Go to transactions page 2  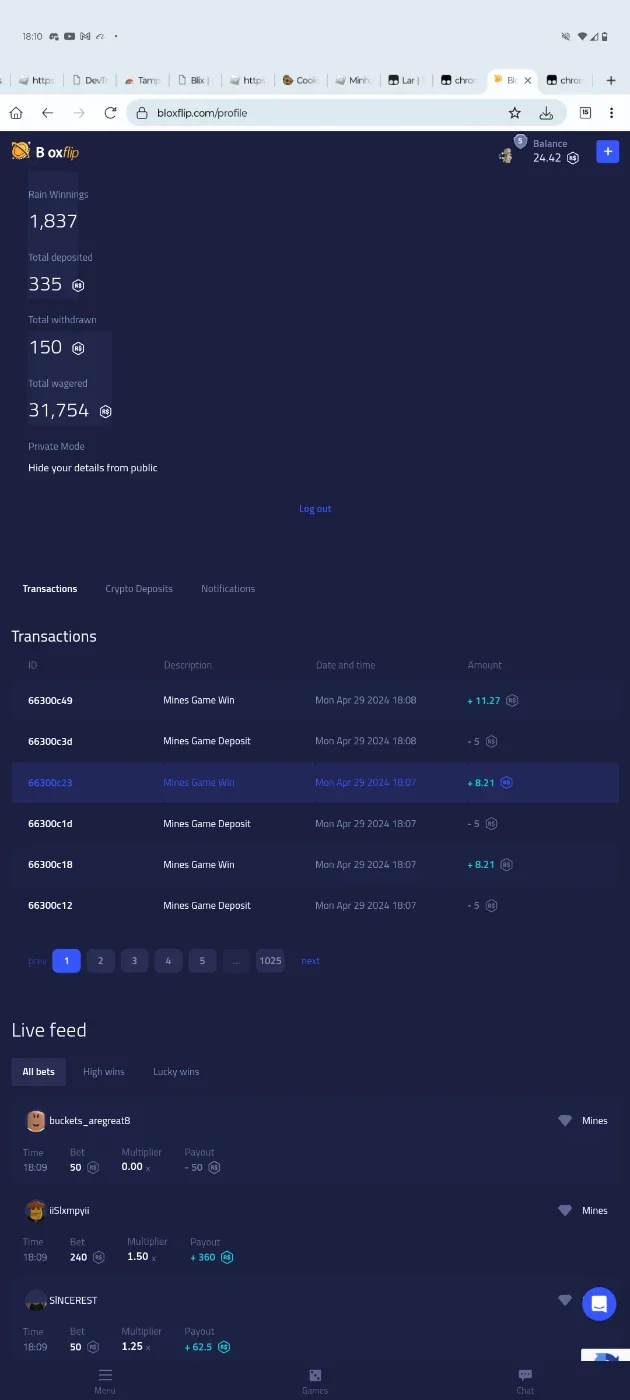(100, 961)
